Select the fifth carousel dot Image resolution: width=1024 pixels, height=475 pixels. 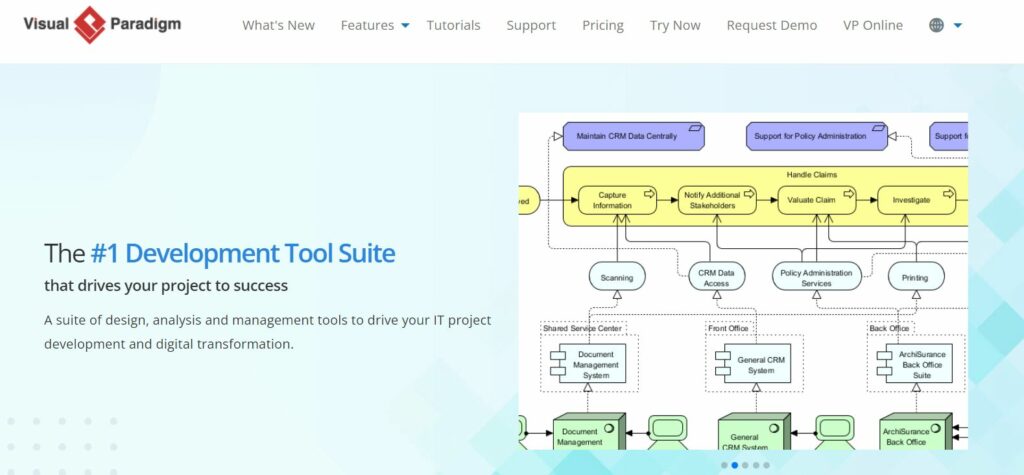click(766, 465)
